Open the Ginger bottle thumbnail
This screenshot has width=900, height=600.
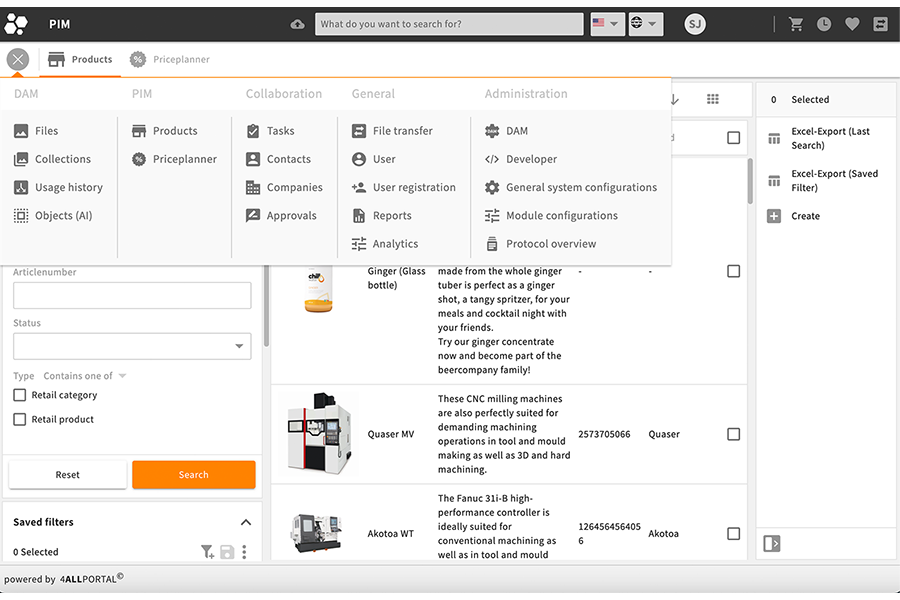318,289
